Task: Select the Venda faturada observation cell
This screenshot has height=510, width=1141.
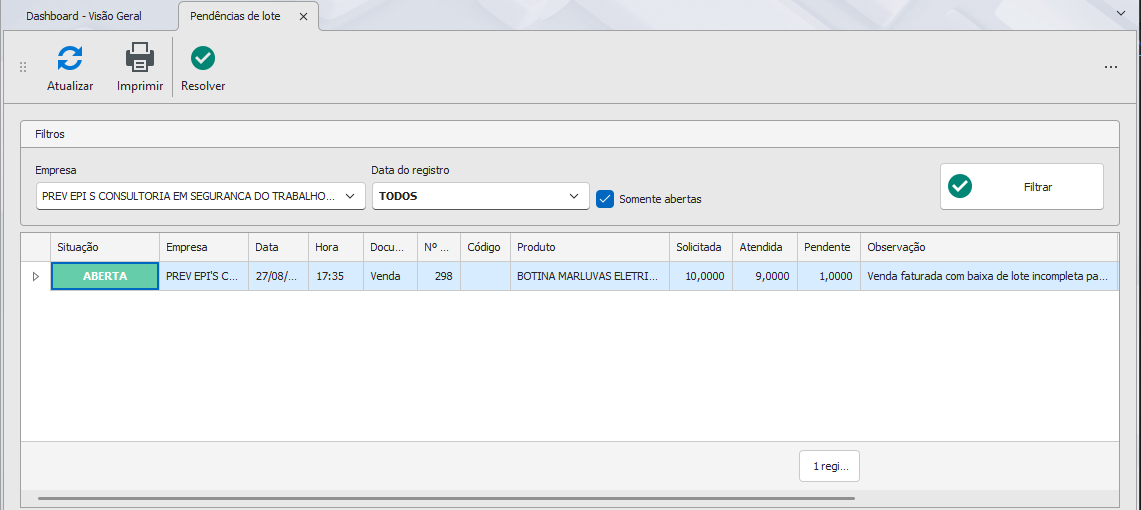Action: [989, 276]
